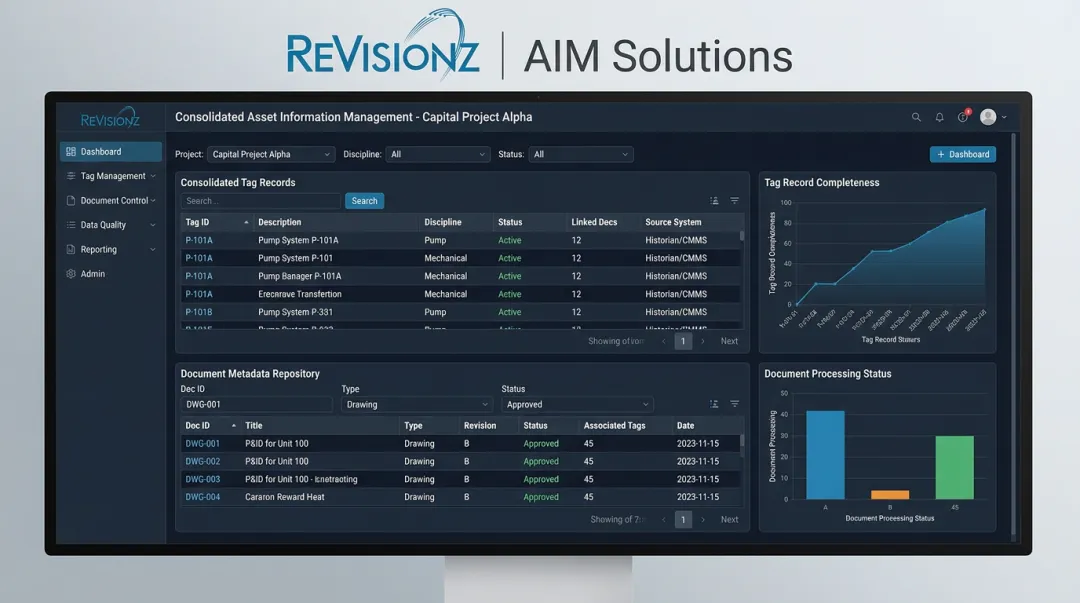Click the Source System column header
1080x603 pixels.
click(673, 222)
